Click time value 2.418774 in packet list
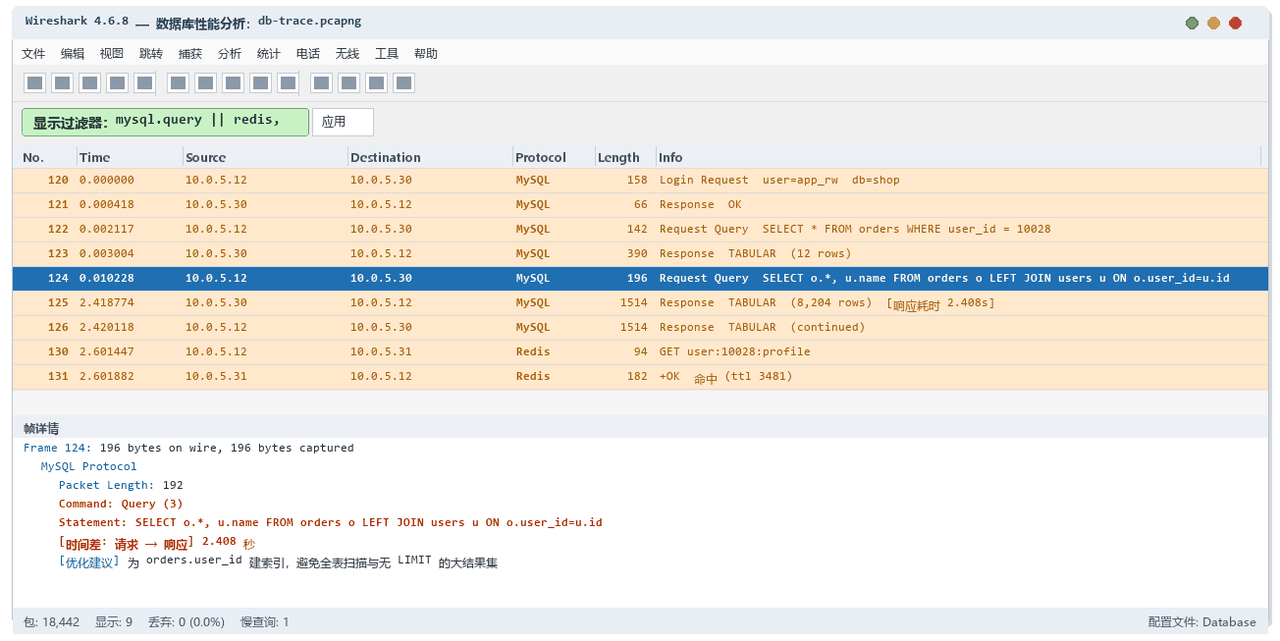Image resolution: width=1280 pixels, height=641 pixels. [107, 303]
